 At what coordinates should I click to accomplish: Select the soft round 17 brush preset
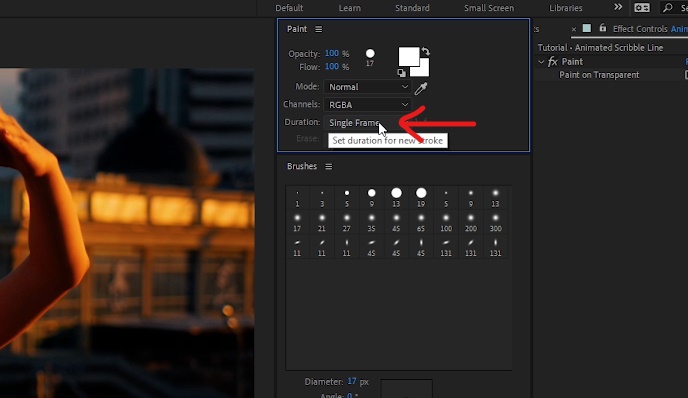coord(297,222)
